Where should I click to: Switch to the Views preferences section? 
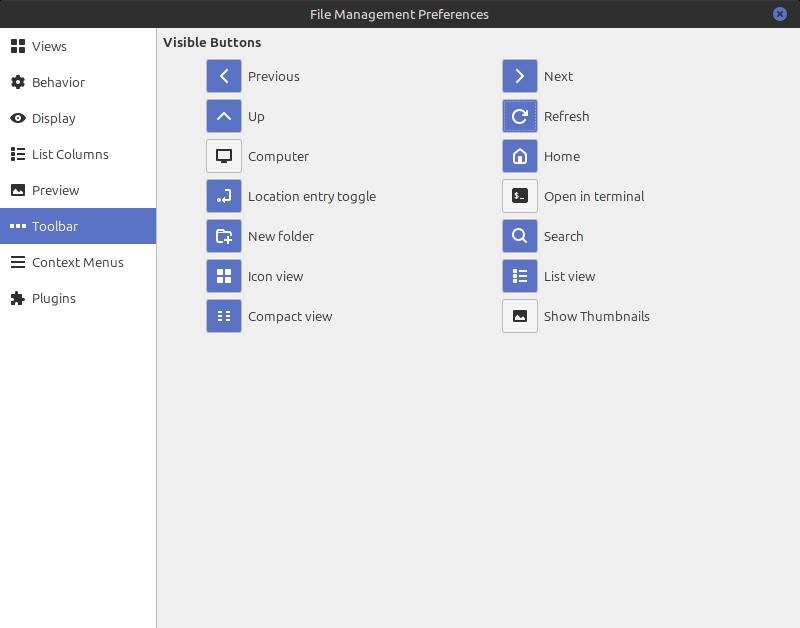(50, 46)
